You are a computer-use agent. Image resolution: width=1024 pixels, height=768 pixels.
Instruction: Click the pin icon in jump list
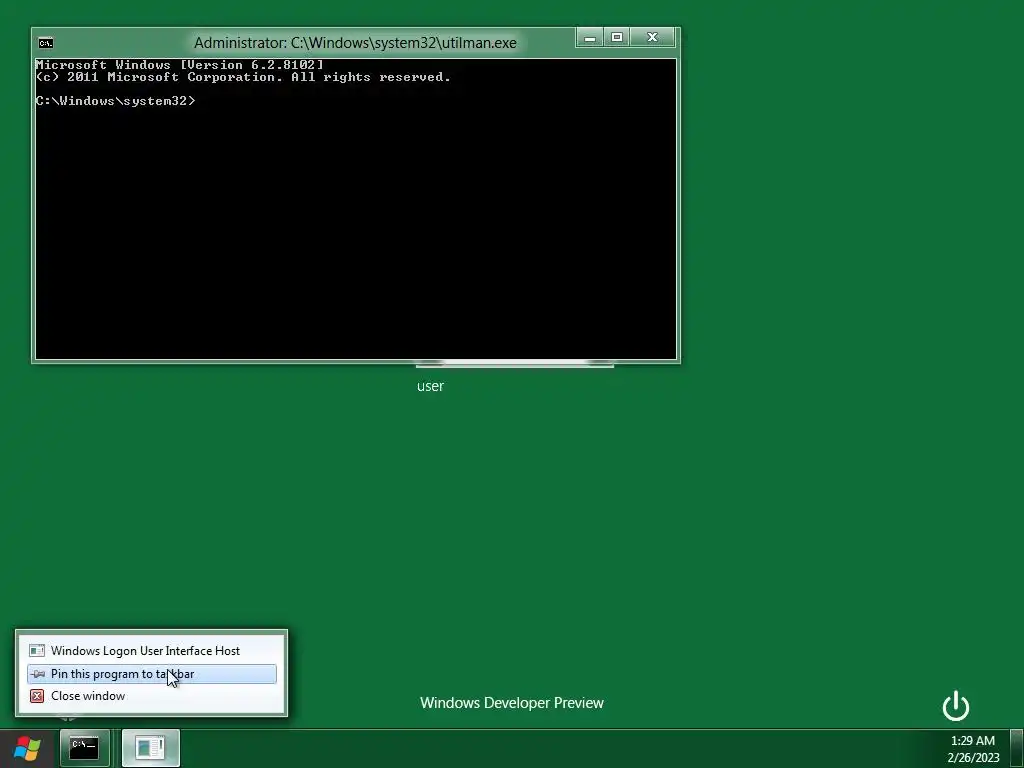tap(38, 674)
